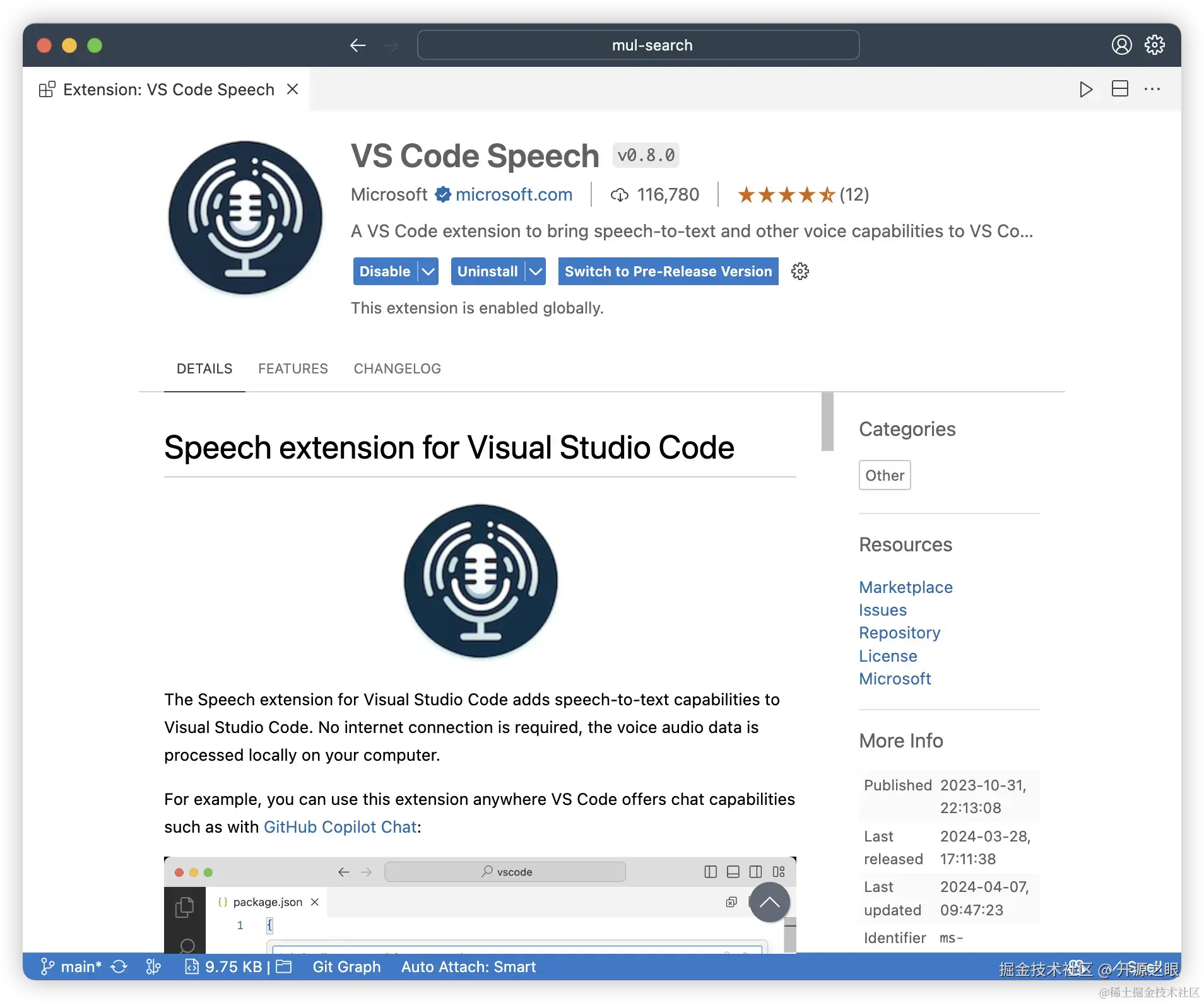
Task: Open the Marketplace resource link
Action: coord(906,587)
